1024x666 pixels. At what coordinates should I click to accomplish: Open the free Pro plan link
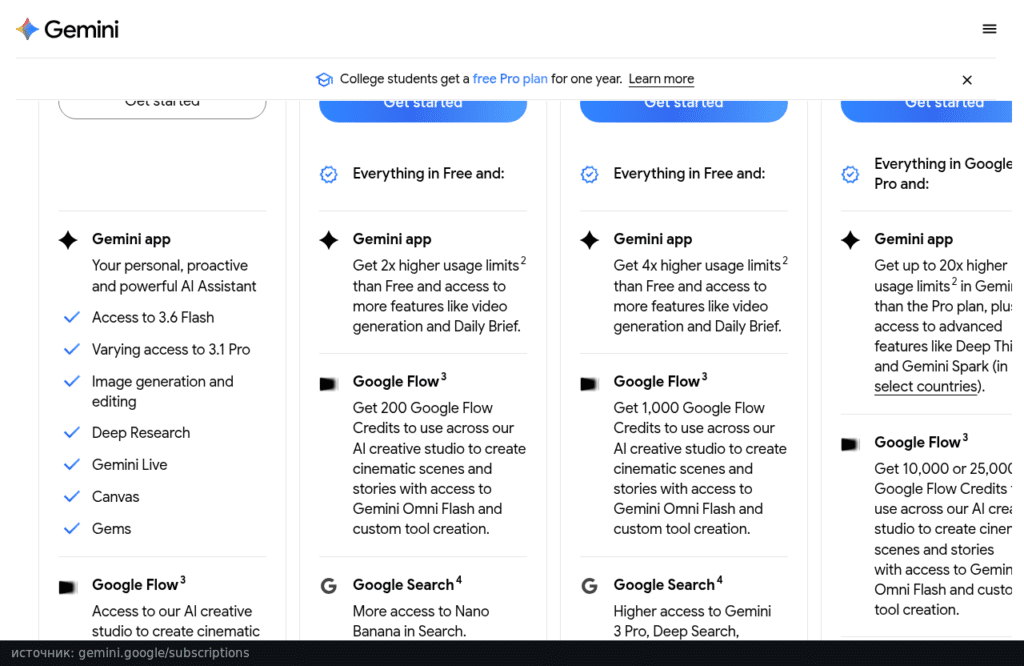coord(510,79)
